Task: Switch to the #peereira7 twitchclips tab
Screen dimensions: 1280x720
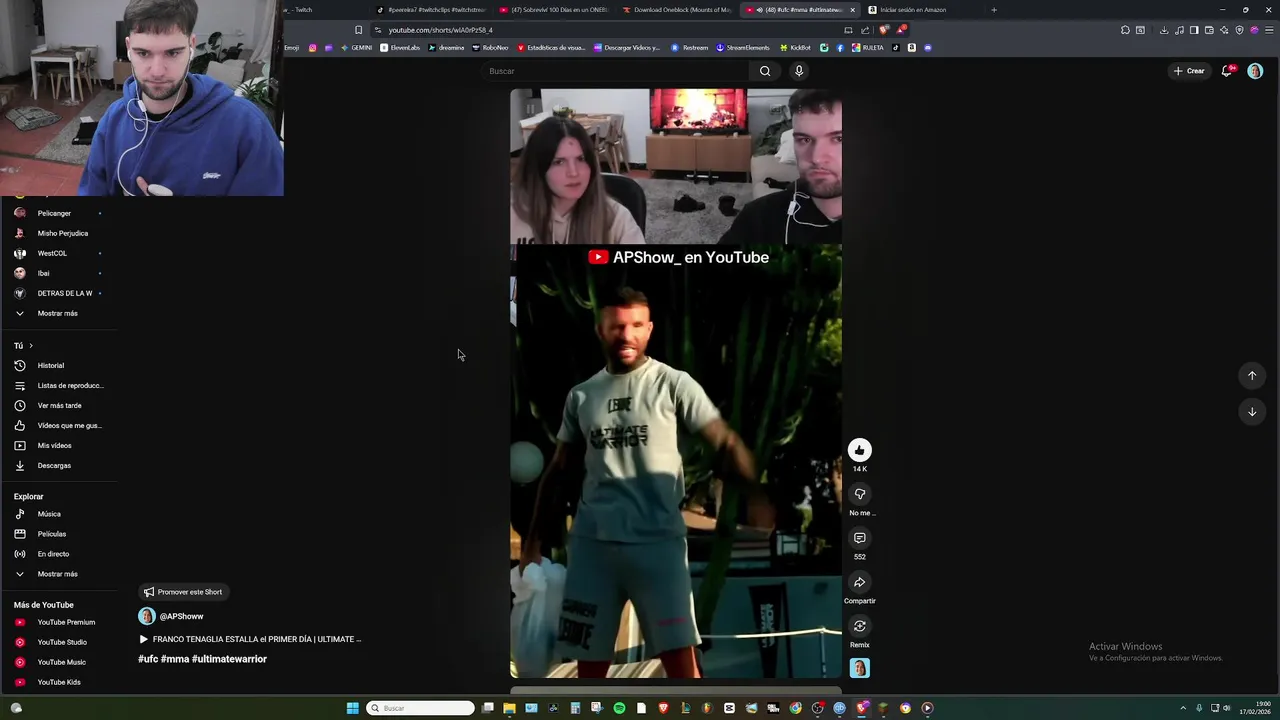Action: click(431, 10)
